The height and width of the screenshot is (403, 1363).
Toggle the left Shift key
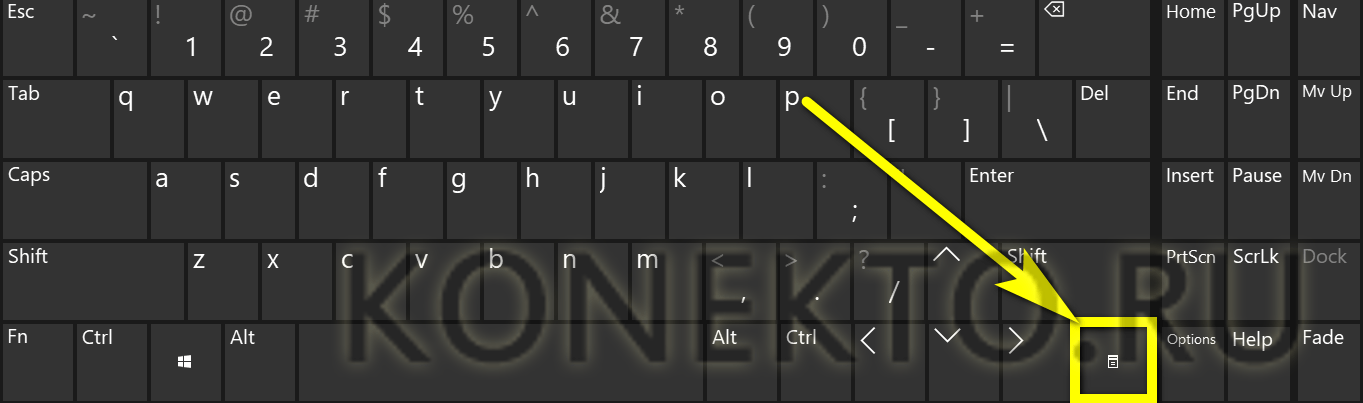point(92,280)
